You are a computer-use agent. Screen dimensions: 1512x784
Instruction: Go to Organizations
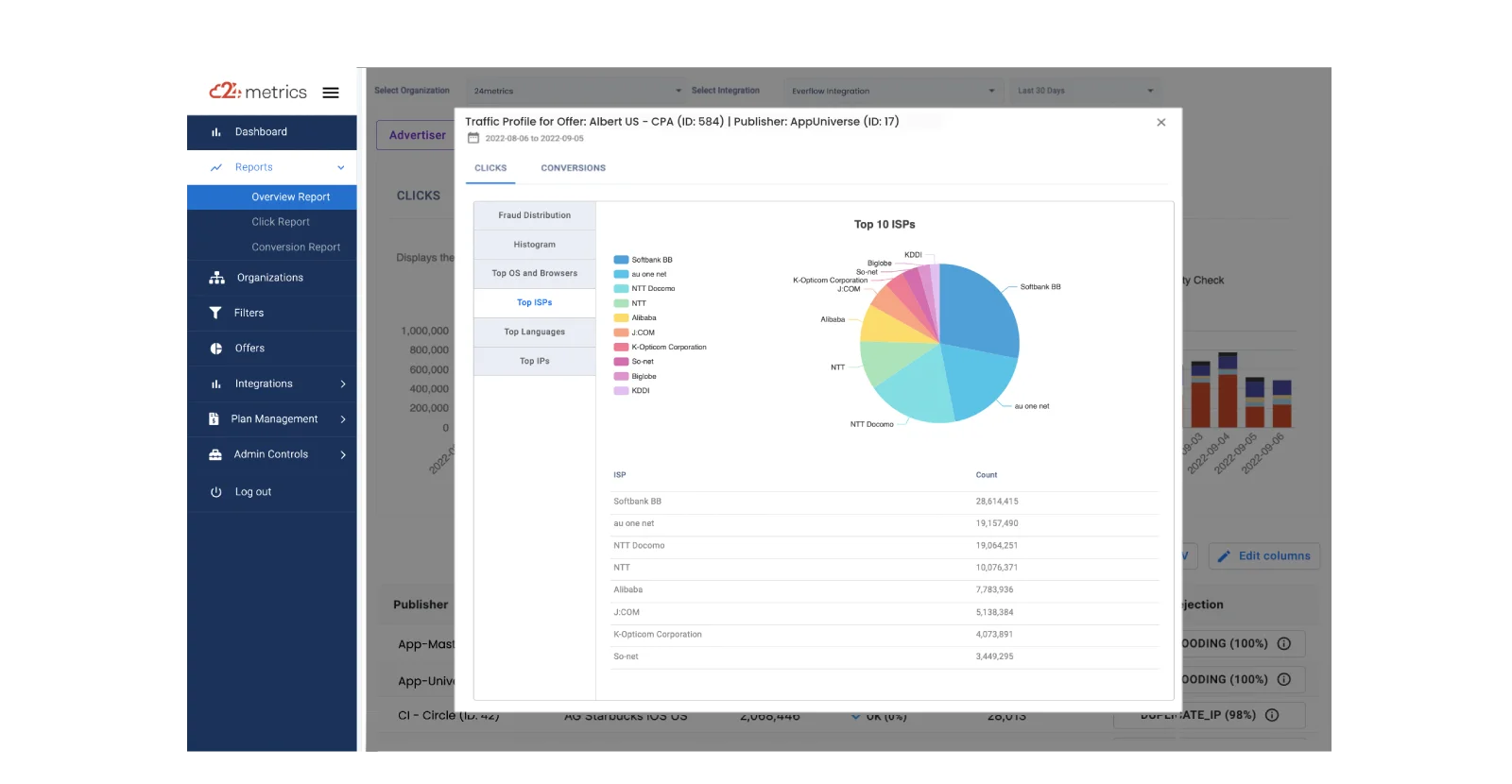click(x=272, y=278)
